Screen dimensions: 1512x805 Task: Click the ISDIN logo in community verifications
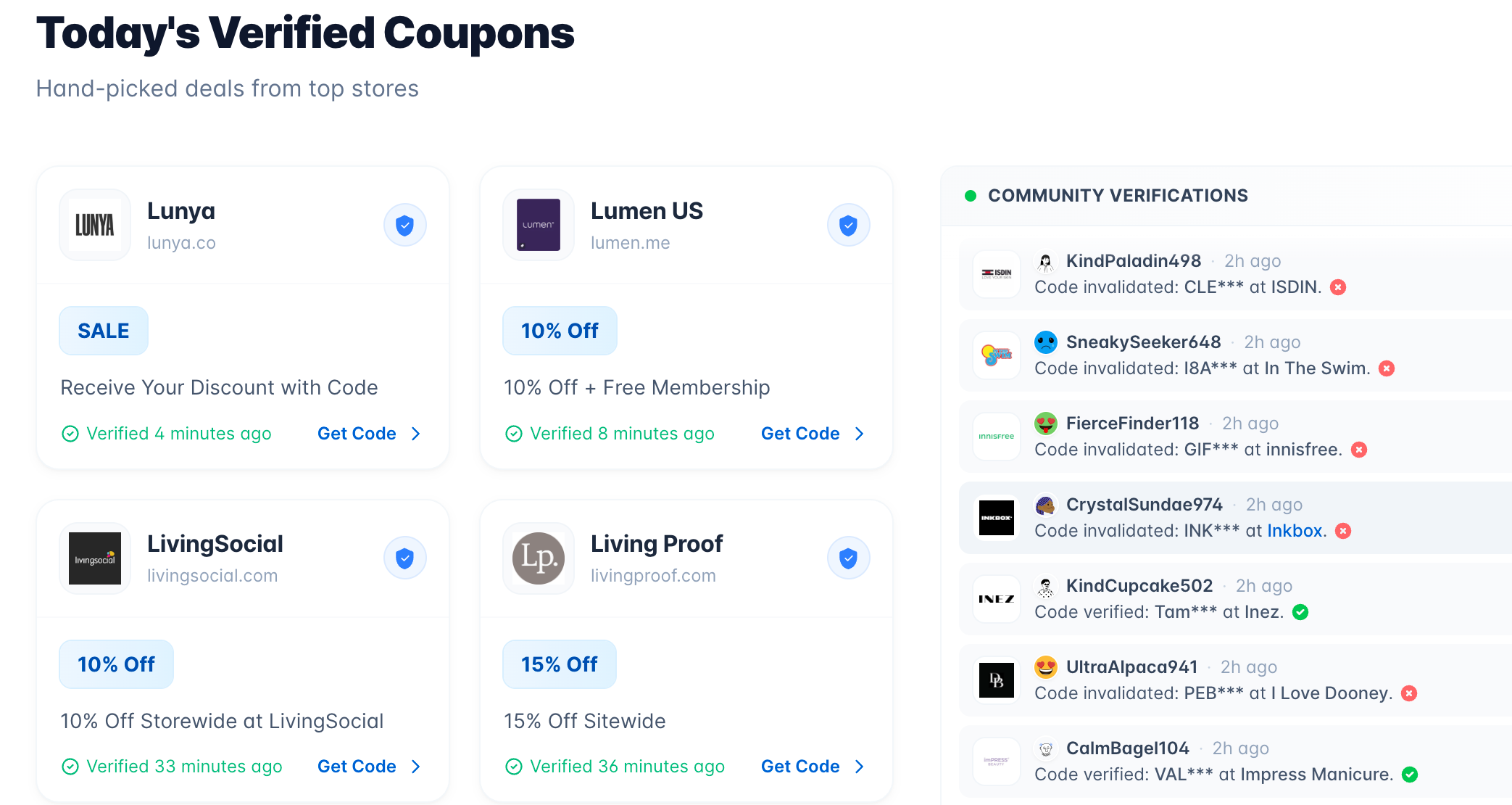997,274
